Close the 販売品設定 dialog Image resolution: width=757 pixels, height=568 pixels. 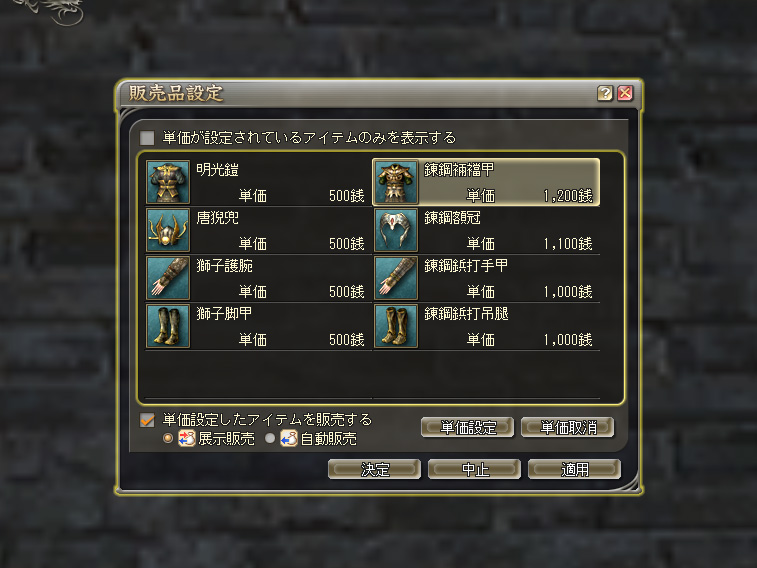tap(625, 93)
